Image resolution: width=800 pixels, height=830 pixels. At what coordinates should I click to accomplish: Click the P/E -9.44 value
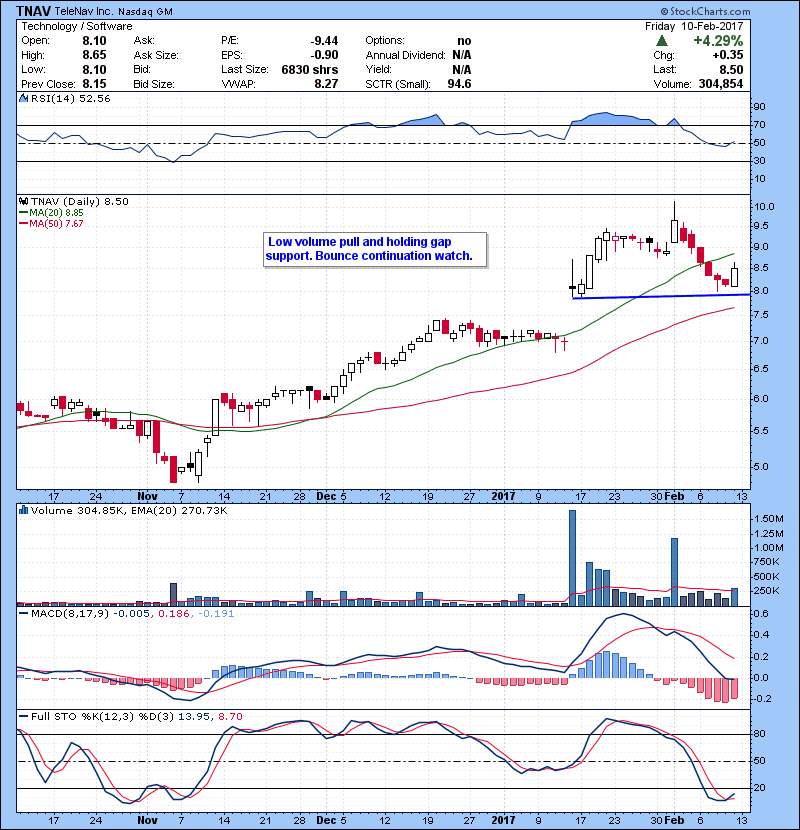click(324, 41)
